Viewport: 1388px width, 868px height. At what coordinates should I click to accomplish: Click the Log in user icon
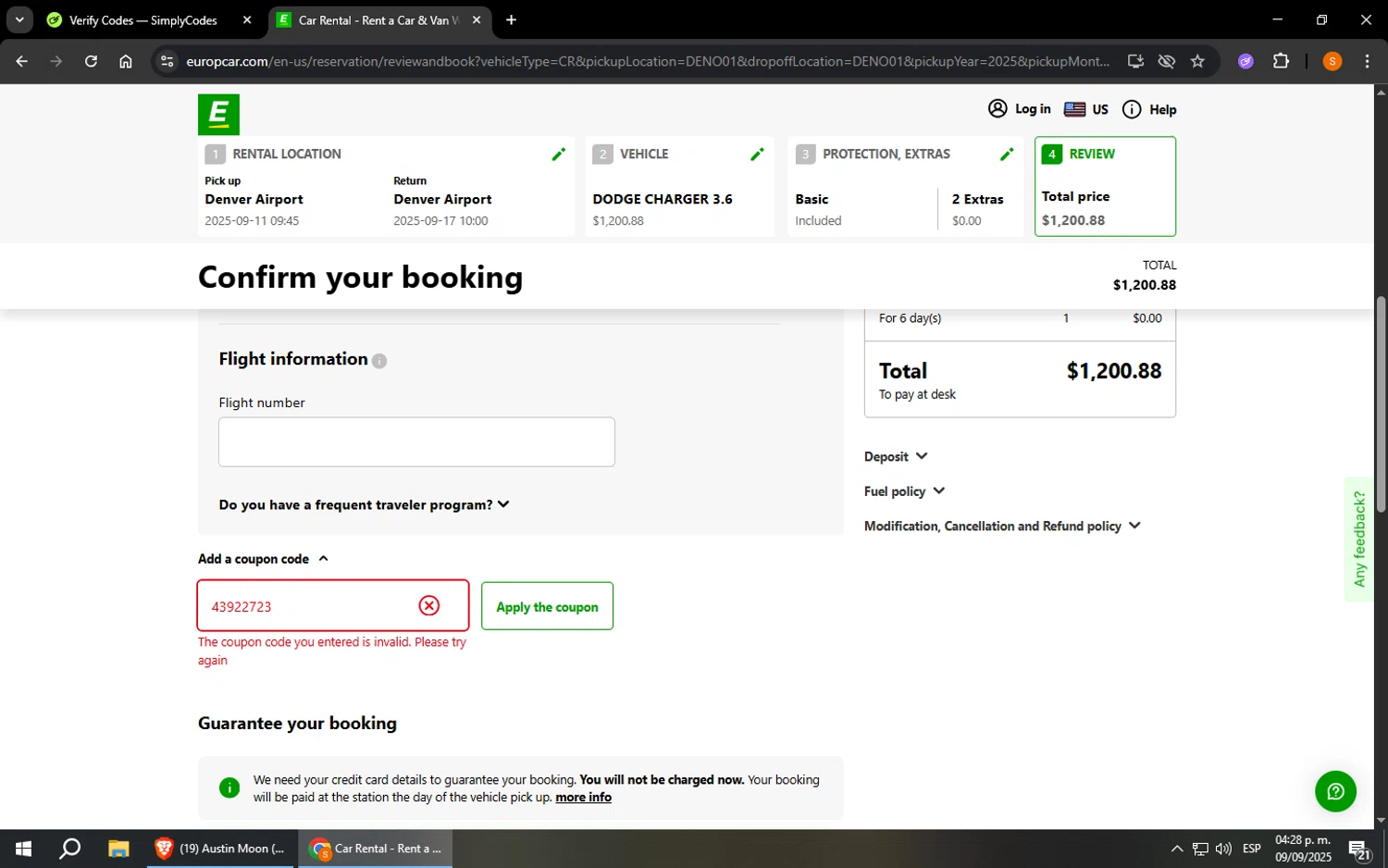[x=998, y=108]
